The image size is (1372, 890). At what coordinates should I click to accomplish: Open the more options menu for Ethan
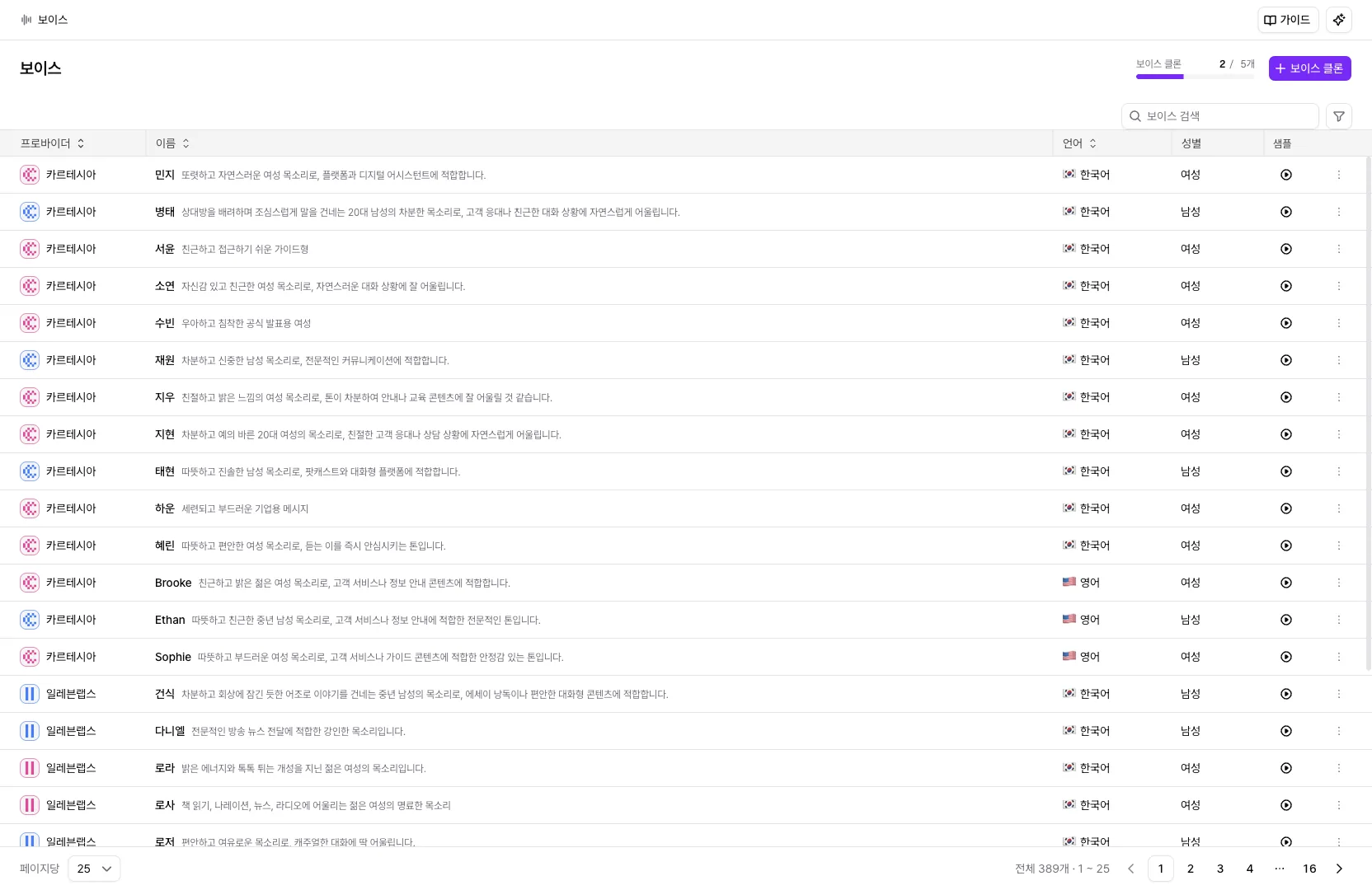click(1339, 620)
